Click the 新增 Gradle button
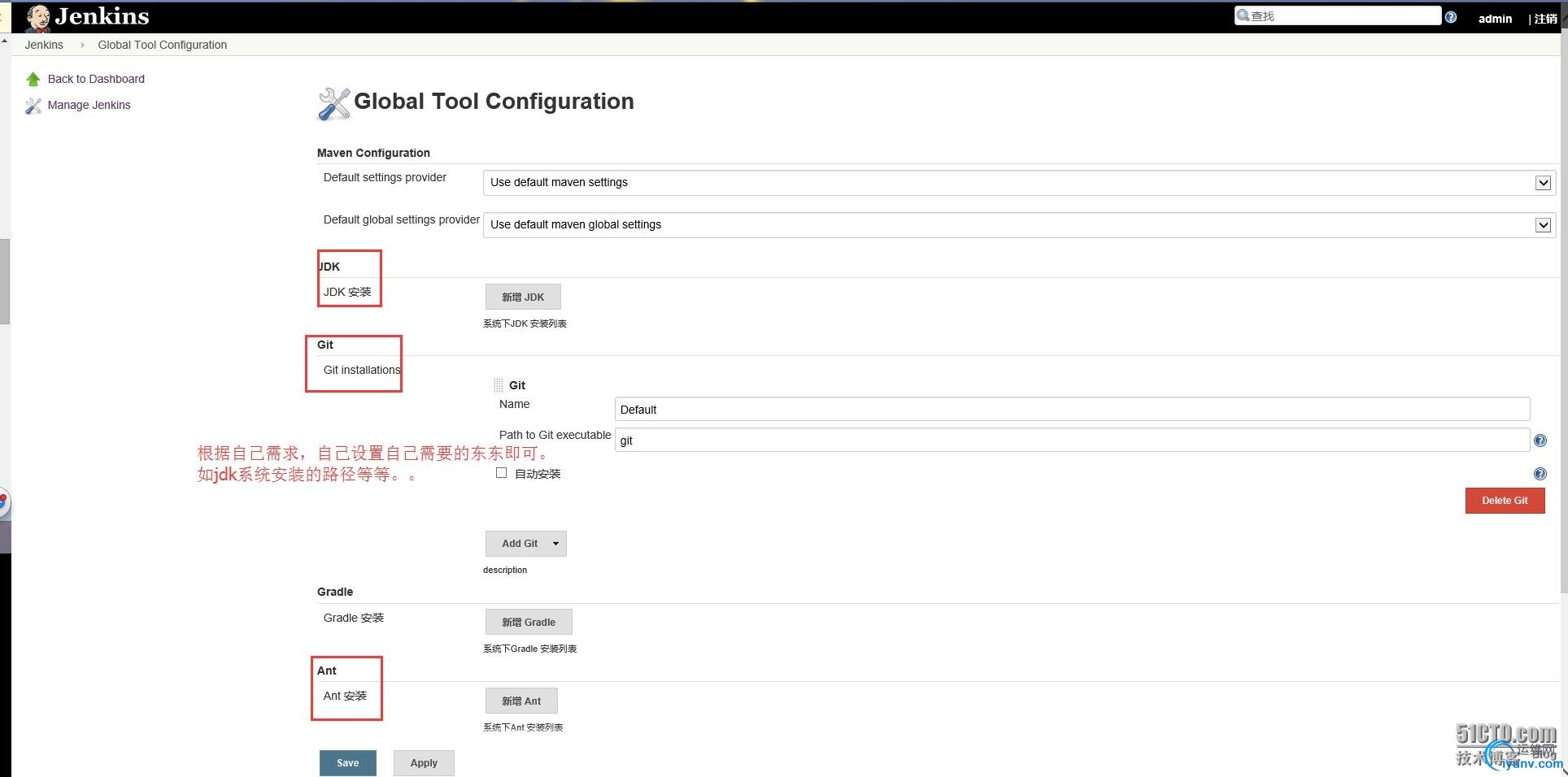This screenshot has width=1568, height=777. (529, 622)
